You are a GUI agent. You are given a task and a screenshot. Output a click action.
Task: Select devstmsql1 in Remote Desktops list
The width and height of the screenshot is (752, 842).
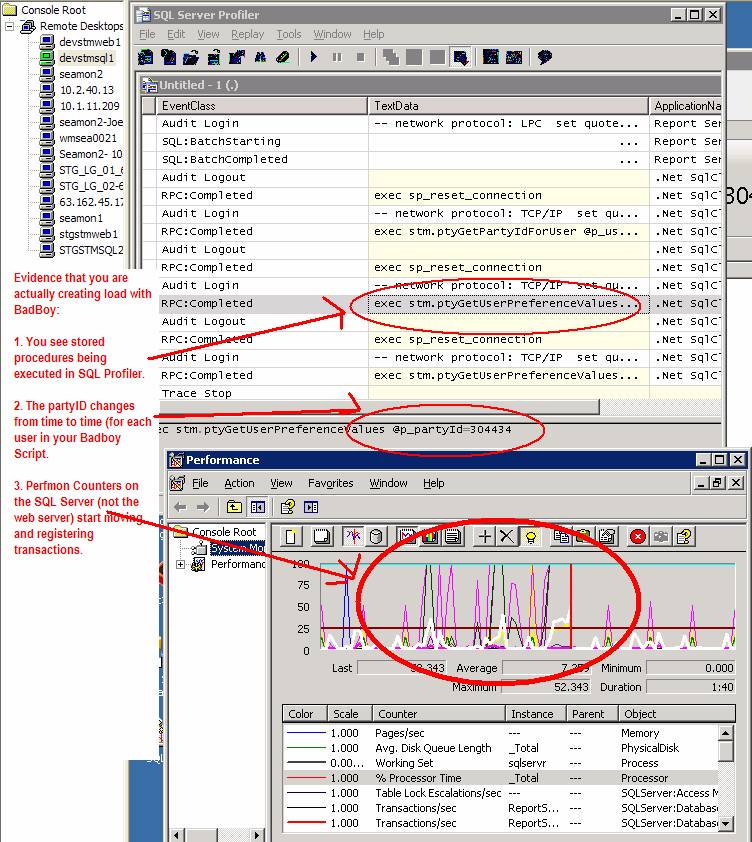tap(86, 58)
